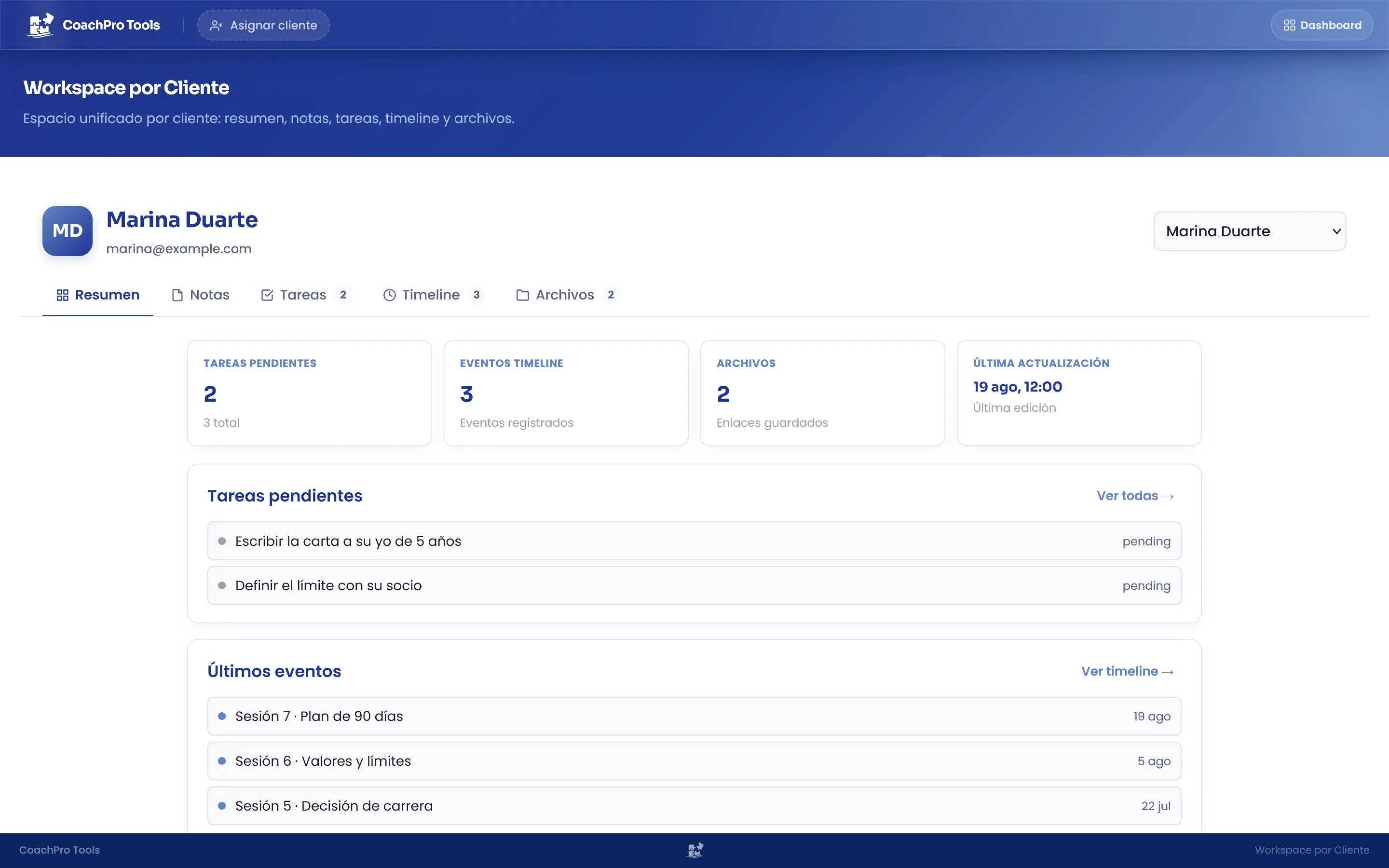
Task: Click the Tareas checkbox icon
Action: 267,295
